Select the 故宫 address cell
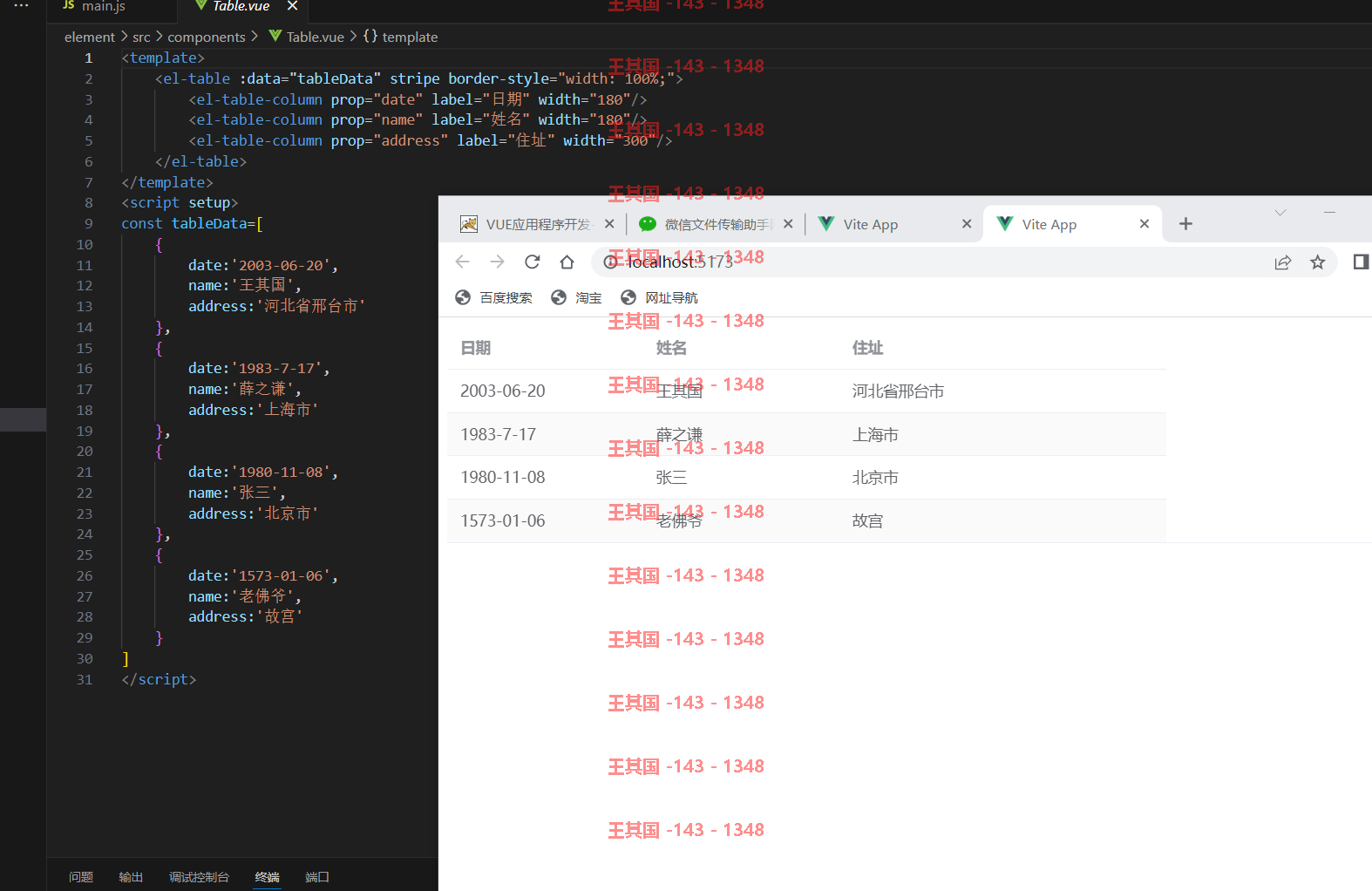1372x891 pixels. (868, 520)
